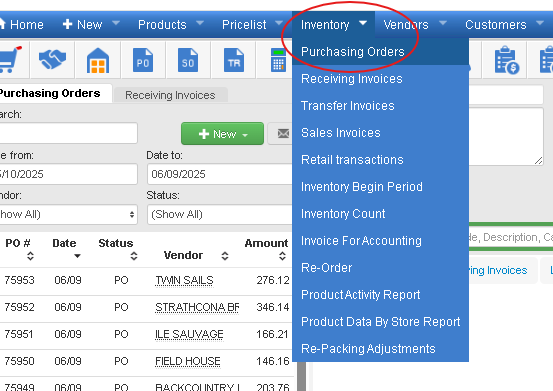Open the New menu in navbar
553x391 pixels.
pos(90,25)
